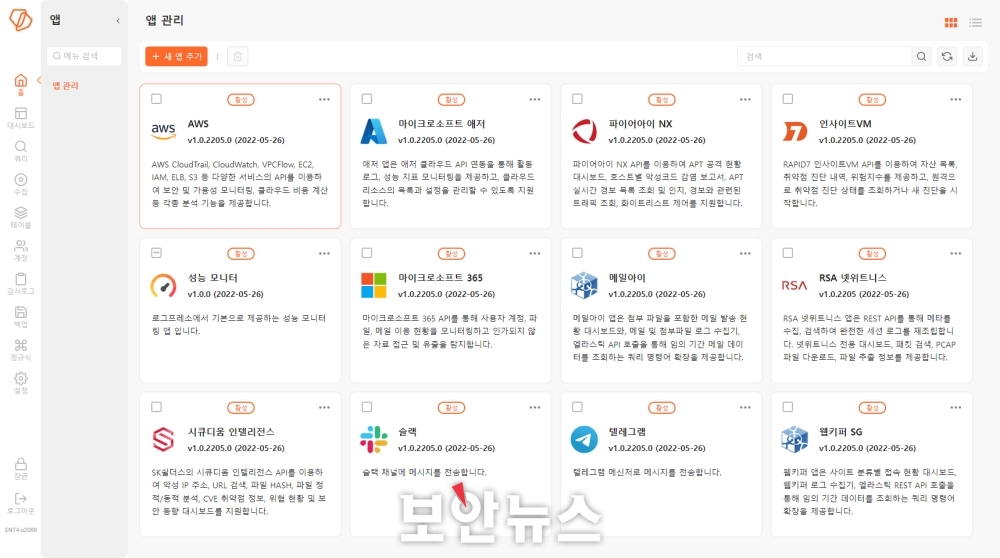
Task: Click the 시큐디움 인텔리전스 logo
Action: point(163,439)
